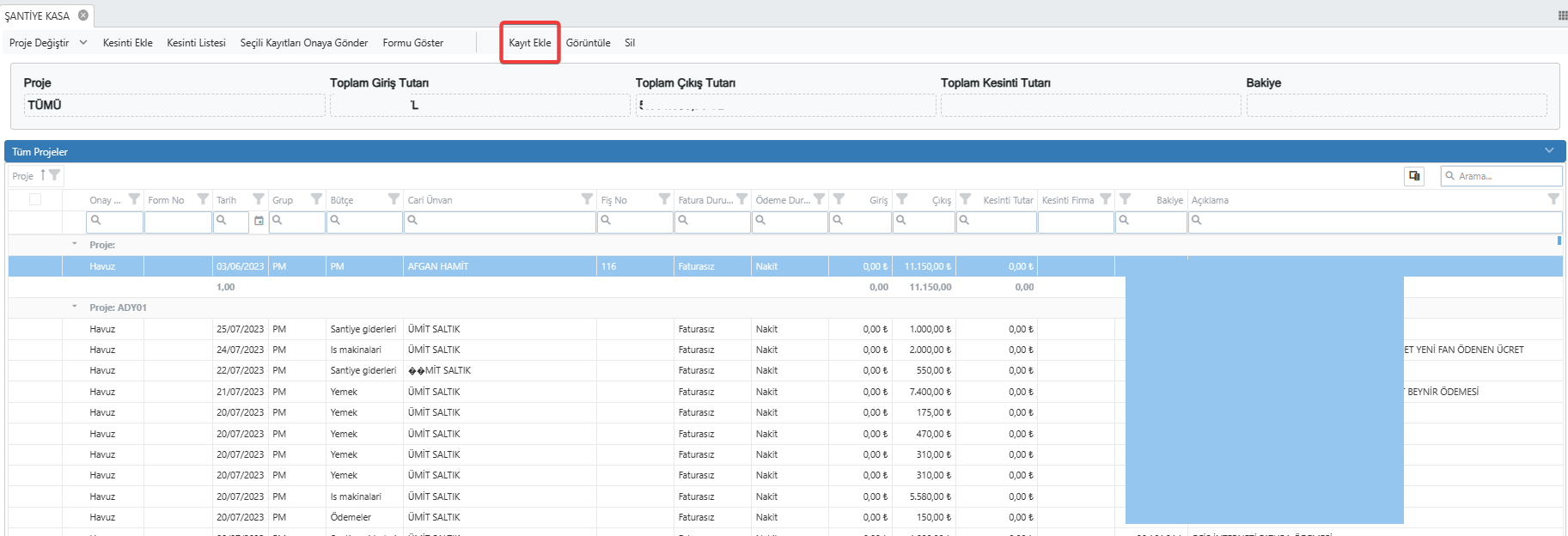Switch to the ŞANTİYE KASA tab
The height and width of the screenshot is (536, 1568).
38,15
